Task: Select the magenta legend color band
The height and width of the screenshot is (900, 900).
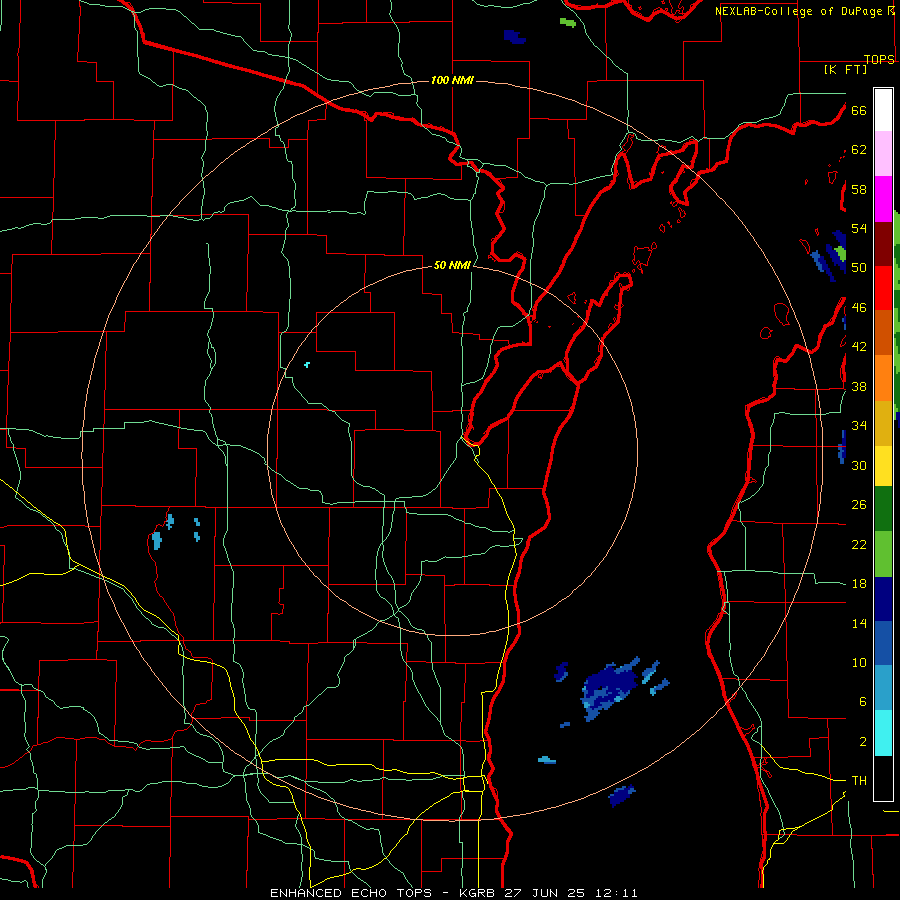Action: pyautogui.click(x=883, y=199)
